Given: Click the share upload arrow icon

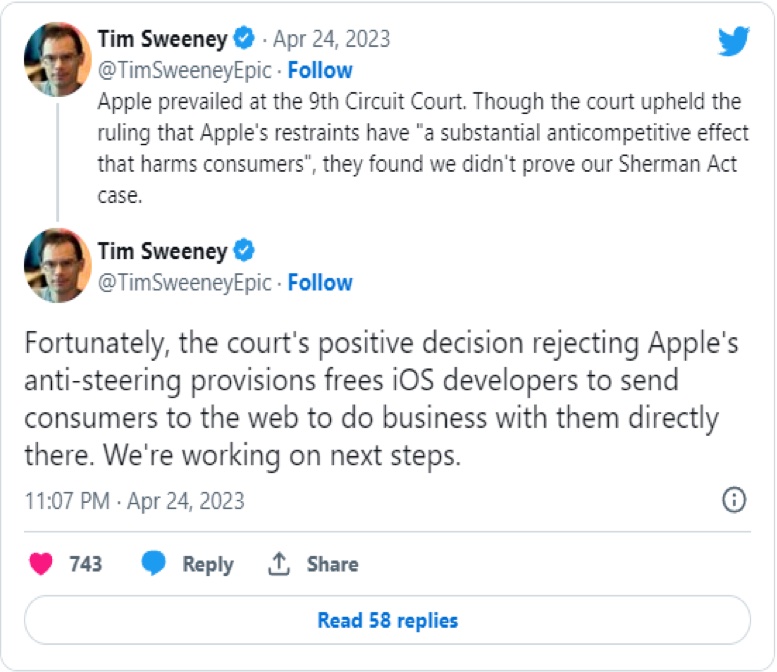Looking at the screenshot, I should 278,563.
